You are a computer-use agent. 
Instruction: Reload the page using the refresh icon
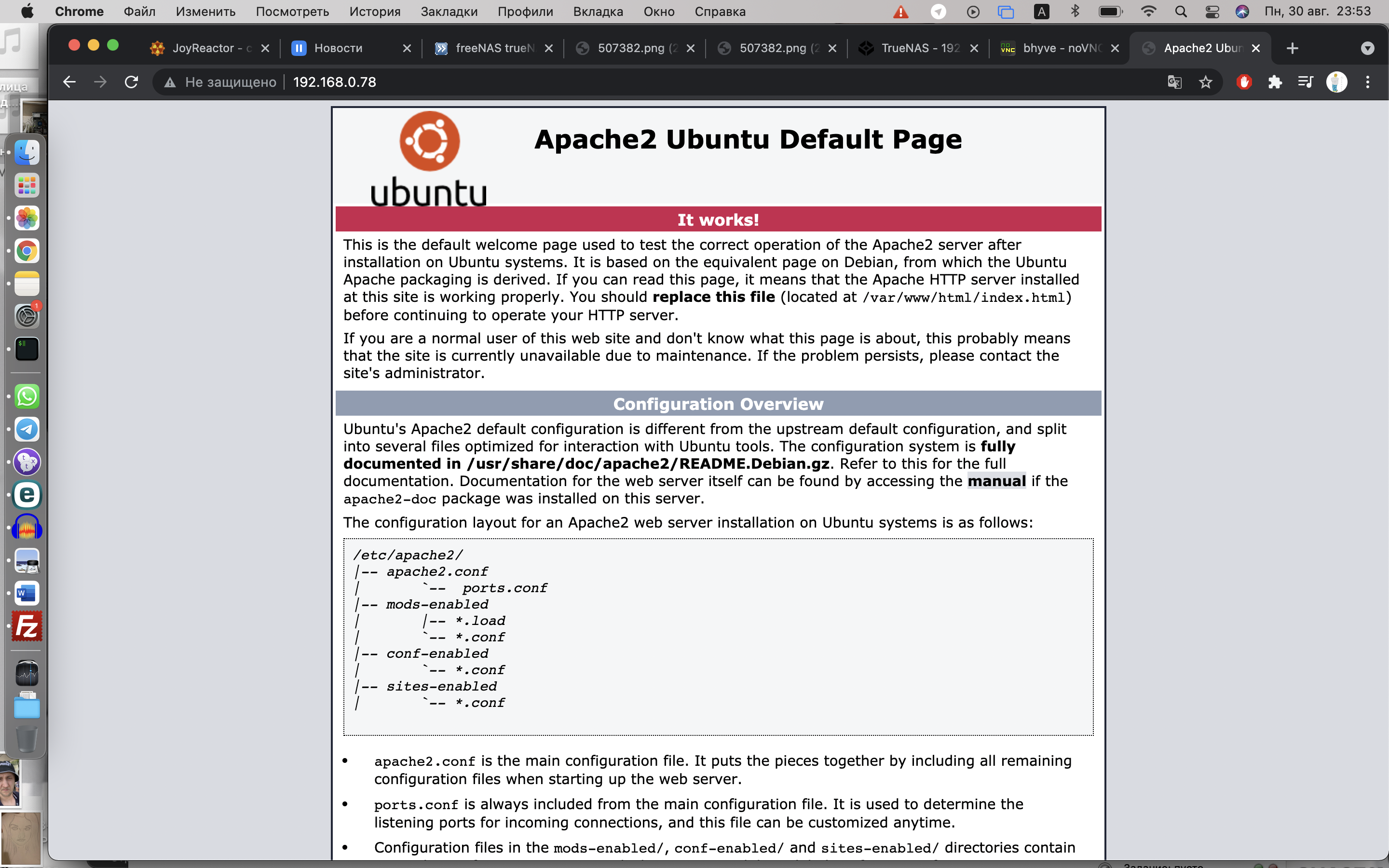[x=132, y=82]
